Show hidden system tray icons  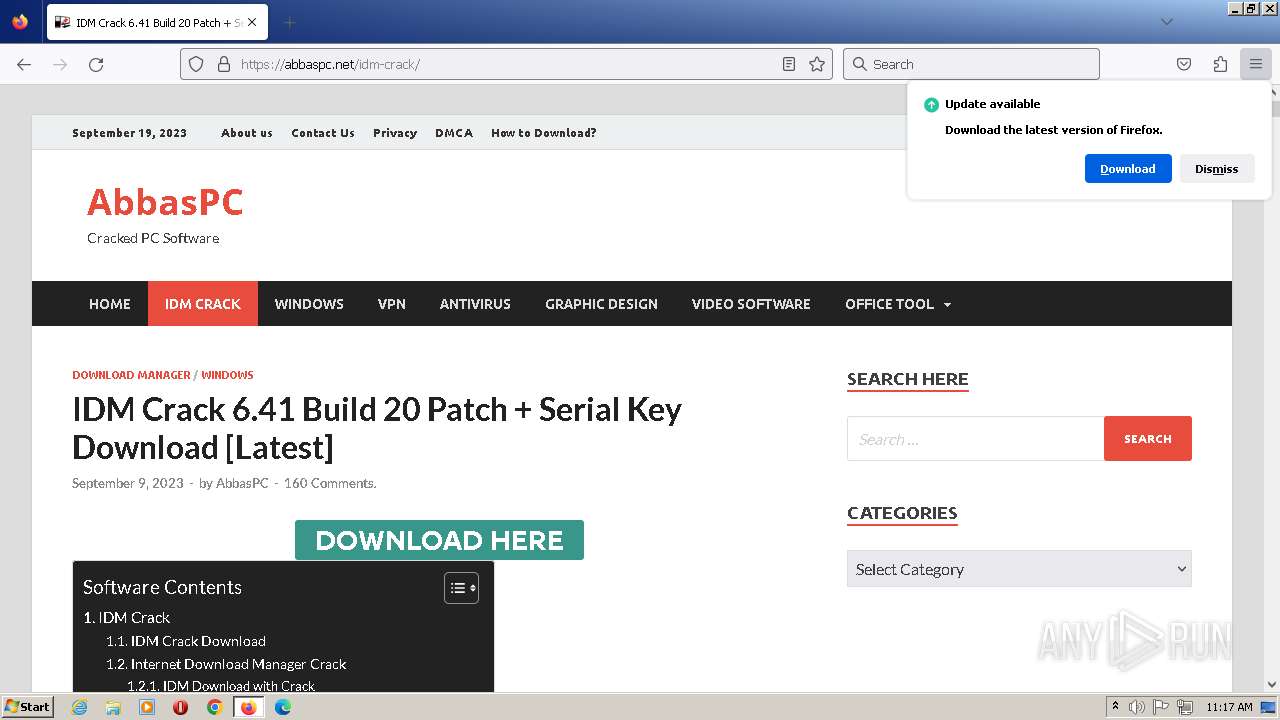pos(1115,707)
